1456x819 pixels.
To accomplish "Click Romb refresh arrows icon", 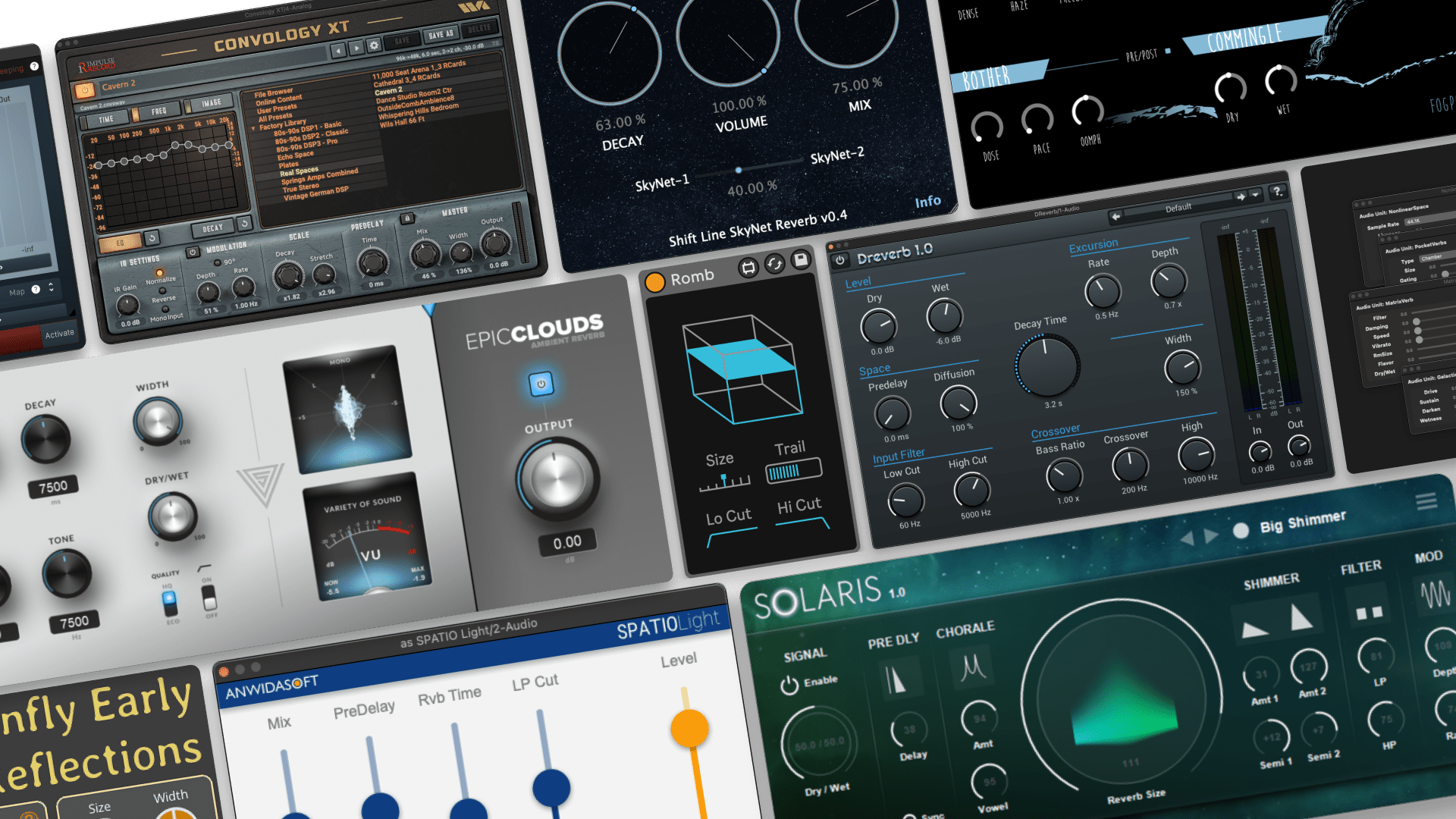I will [x=774, y=264].
